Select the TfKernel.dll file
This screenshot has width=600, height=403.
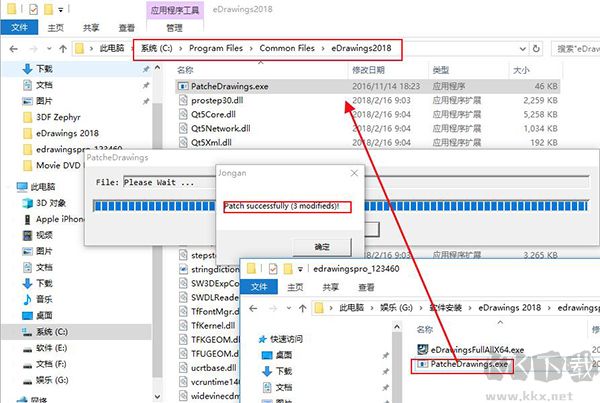tap(213, 325)
